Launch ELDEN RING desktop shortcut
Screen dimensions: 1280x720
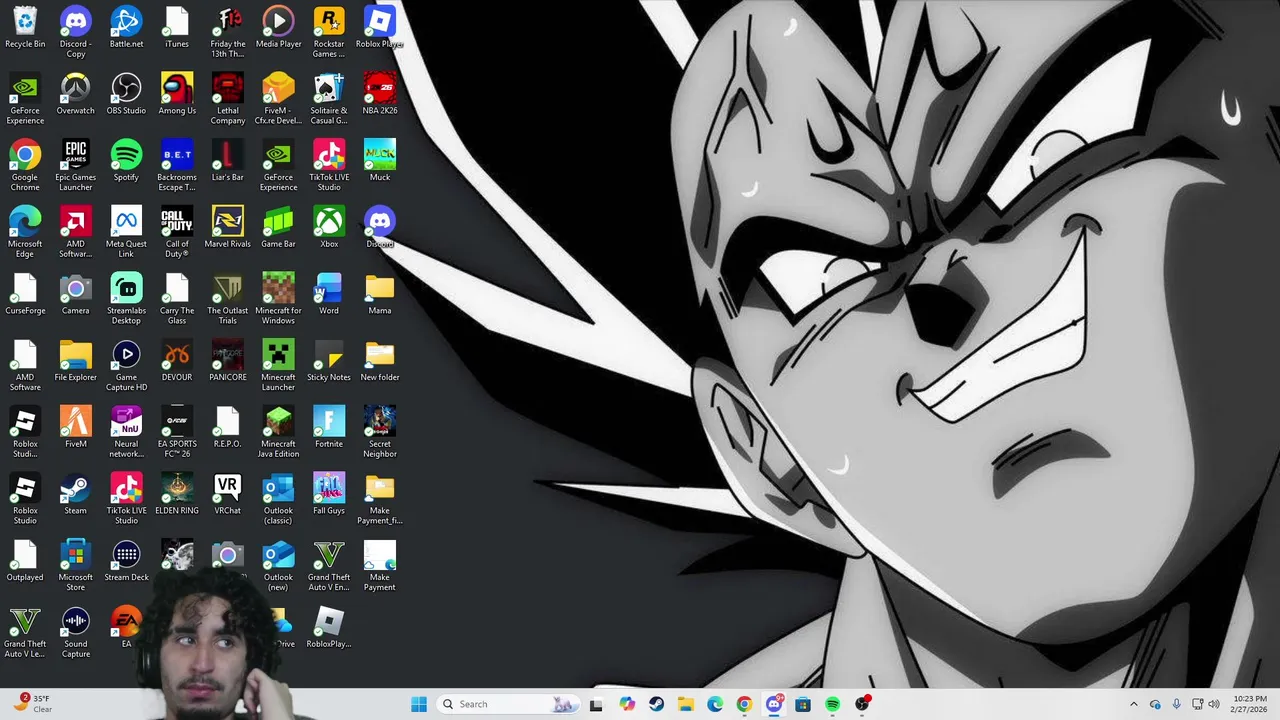[x=177, y=495]
